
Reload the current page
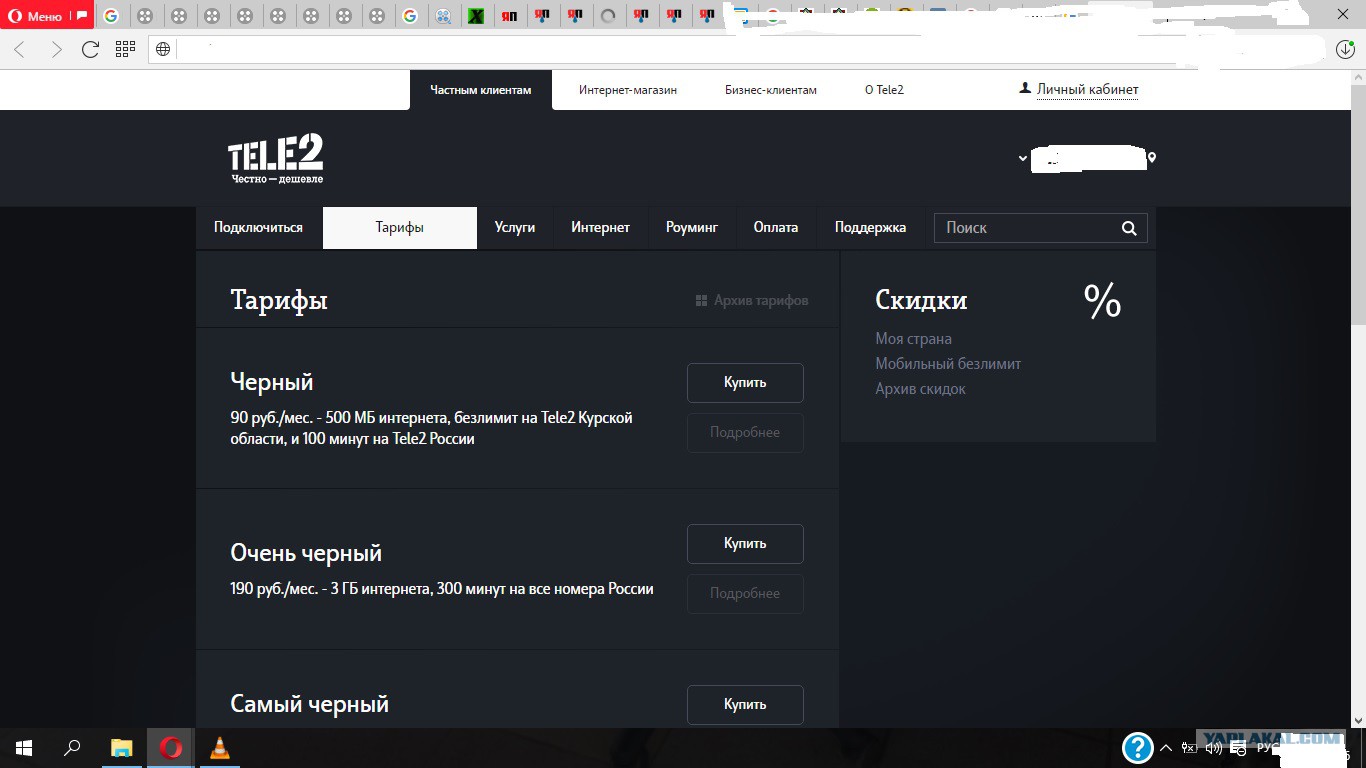(x=90, y=49)
